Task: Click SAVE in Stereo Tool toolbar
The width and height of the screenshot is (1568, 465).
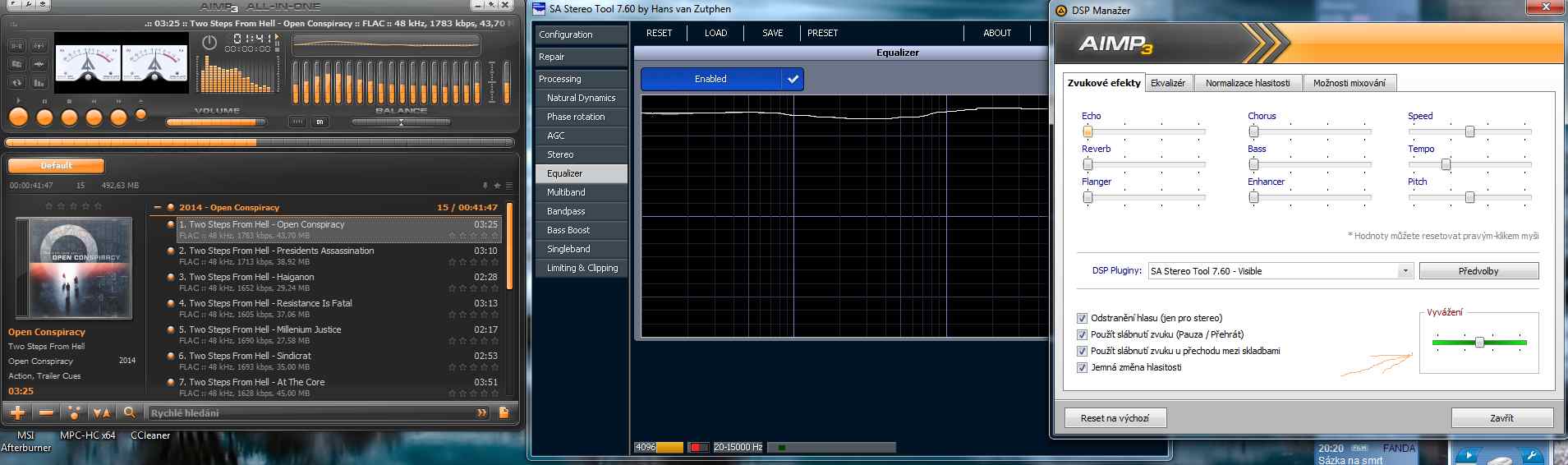Action: pos(772,33)
